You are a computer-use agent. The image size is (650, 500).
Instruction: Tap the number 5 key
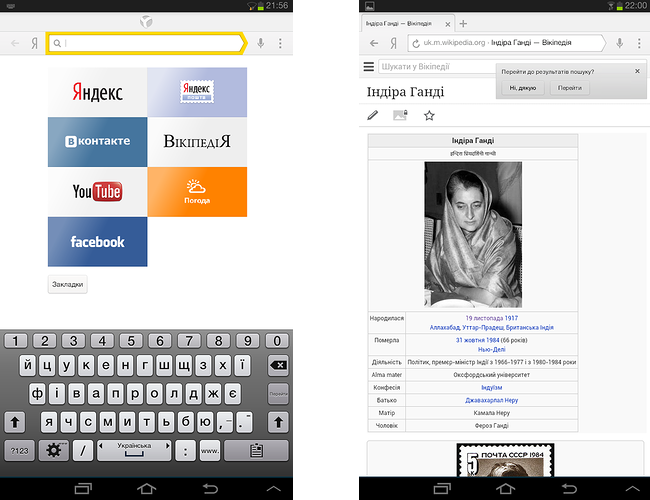tap(131, 341)
